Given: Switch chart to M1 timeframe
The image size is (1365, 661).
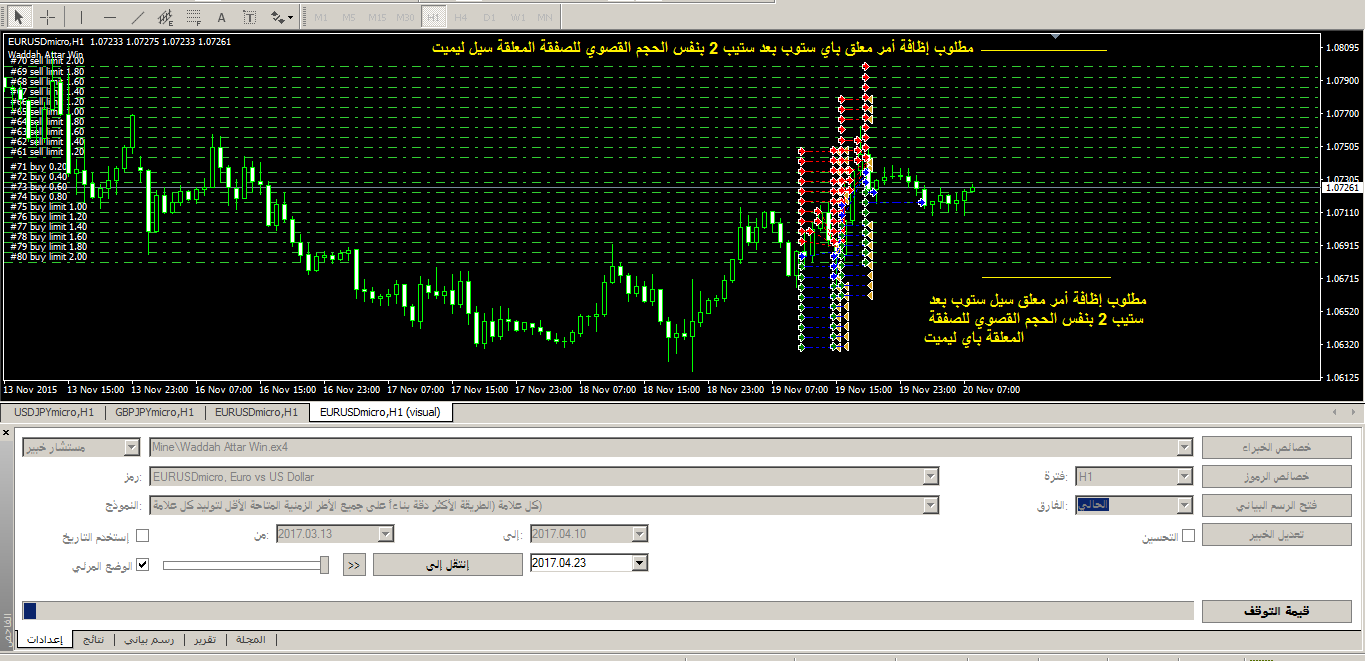Looking at the screenshot, I should click(321, 18).
